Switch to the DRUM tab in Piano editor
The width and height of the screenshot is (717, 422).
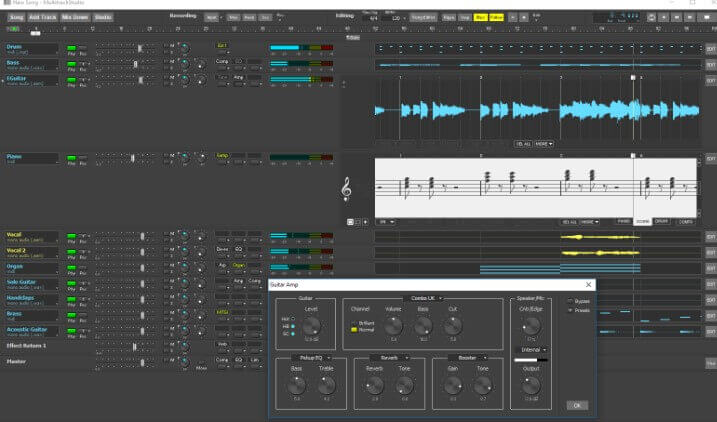(661, 221)
